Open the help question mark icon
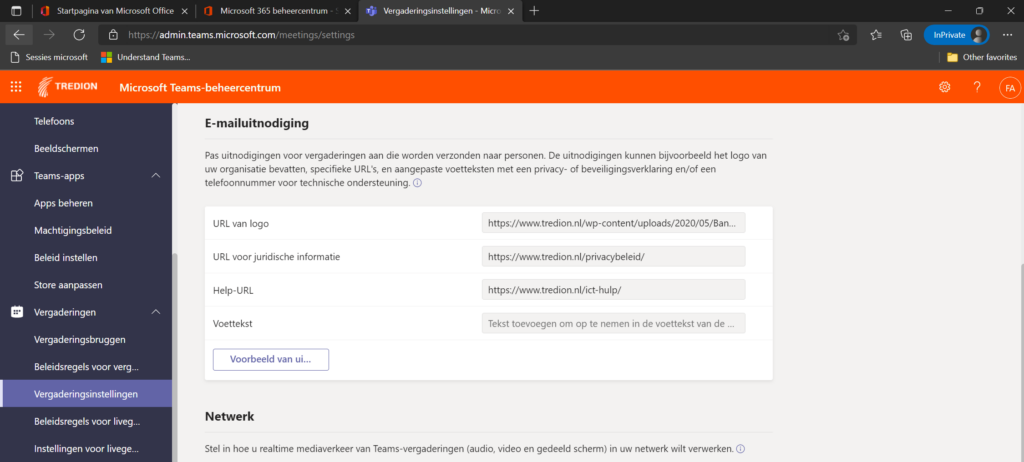Screen dimensions: 1024x462 (977, 87)
